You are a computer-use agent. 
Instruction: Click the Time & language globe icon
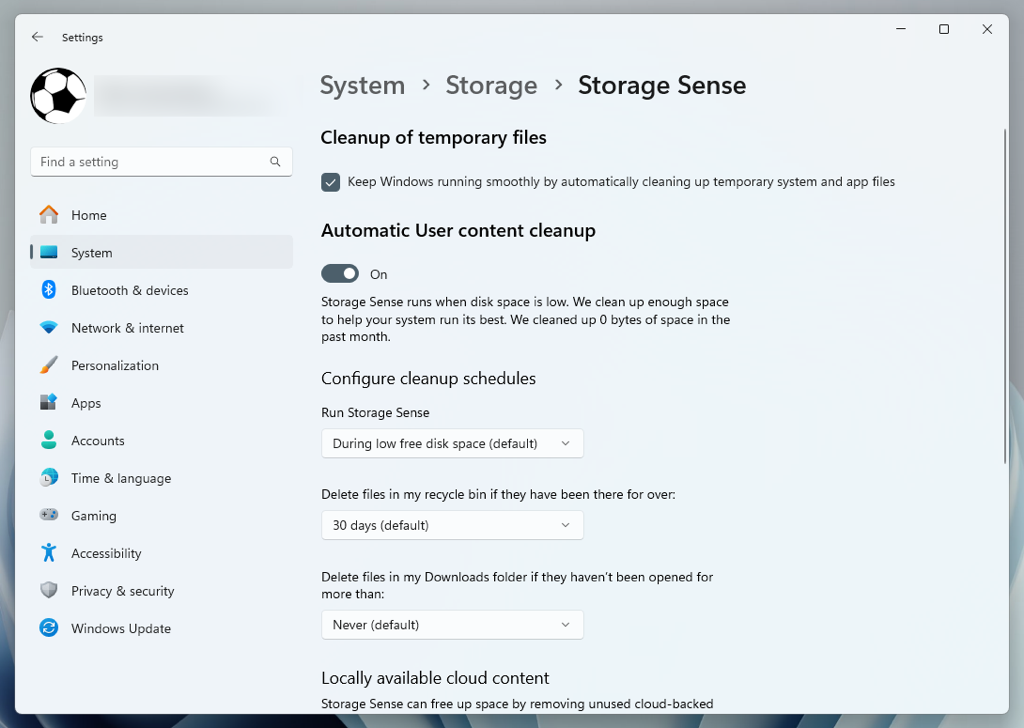(48, 478)
